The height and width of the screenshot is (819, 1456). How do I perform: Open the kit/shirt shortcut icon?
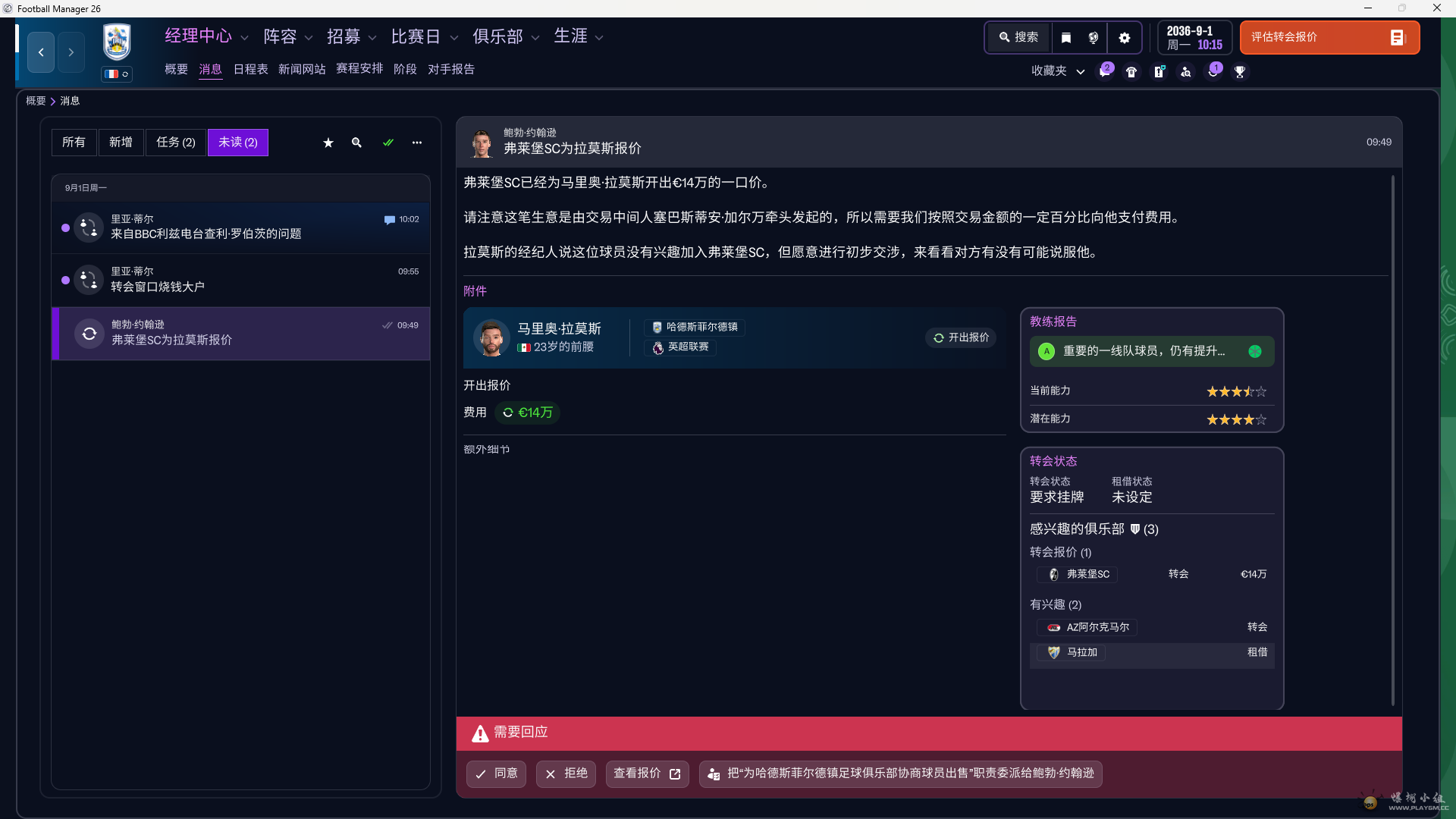[x=1131, y=72]
